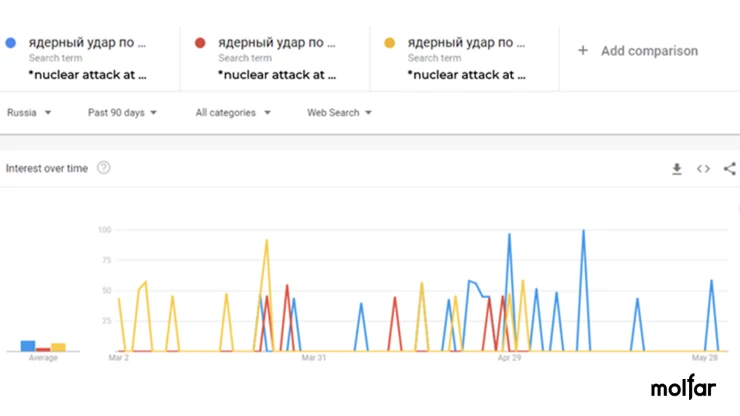The height and width of the screenshot is (416, 740).
Task: Open the Russia region dropdown
Action: point(29,112)
